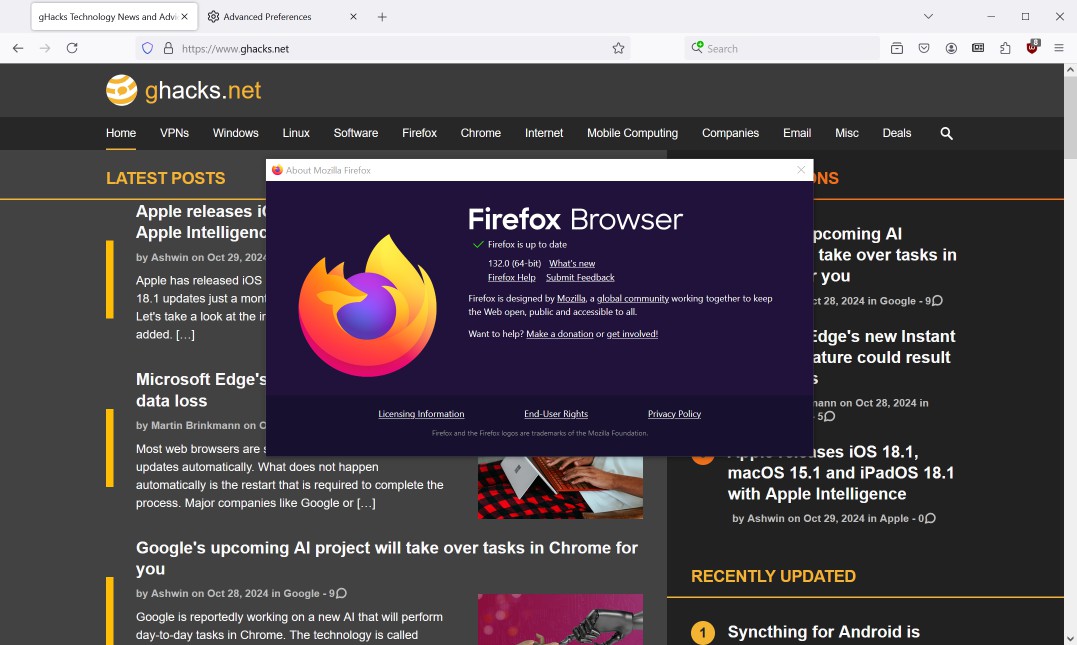The width and height of the screenshot is (1077, 645).
Task: Open the Firefox application hamburger menu
Action: (1059, 48)
